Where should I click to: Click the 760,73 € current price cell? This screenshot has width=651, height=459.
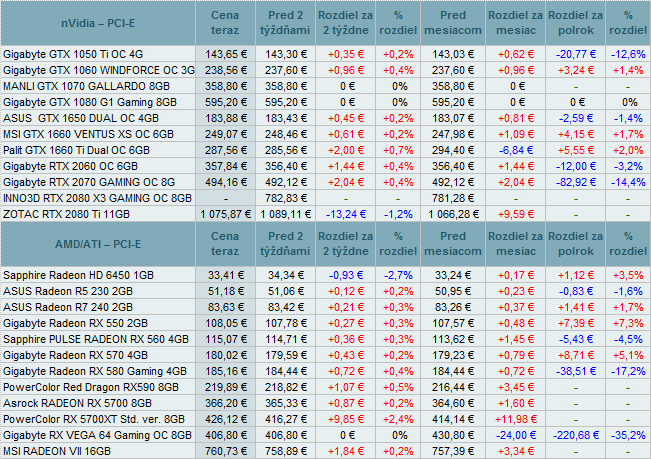tap(225, 451)
